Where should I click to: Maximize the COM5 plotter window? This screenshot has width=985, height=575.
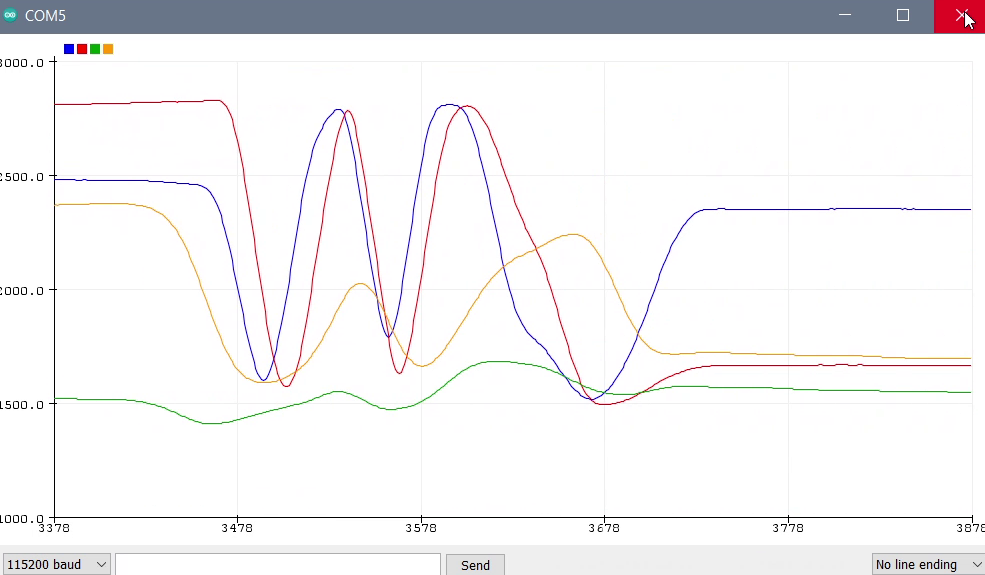click(903, 16)
